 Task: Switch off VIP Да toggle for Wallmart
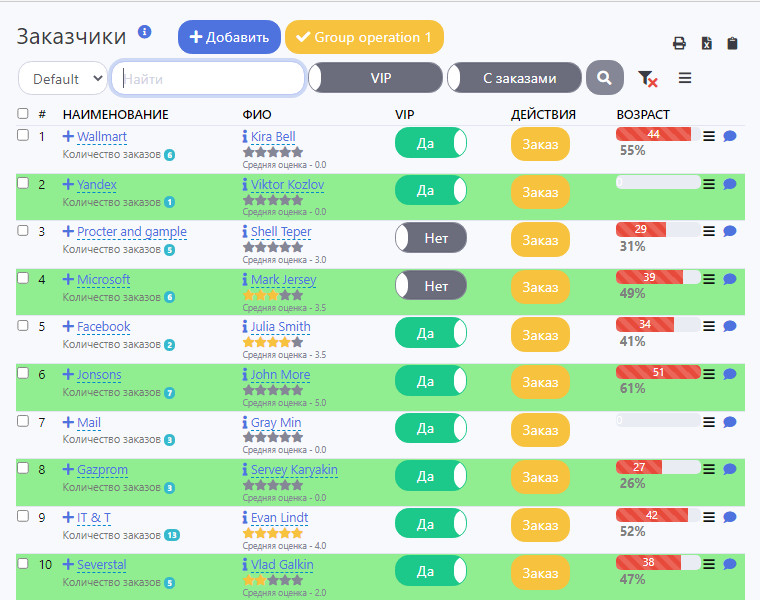(431, 143)
